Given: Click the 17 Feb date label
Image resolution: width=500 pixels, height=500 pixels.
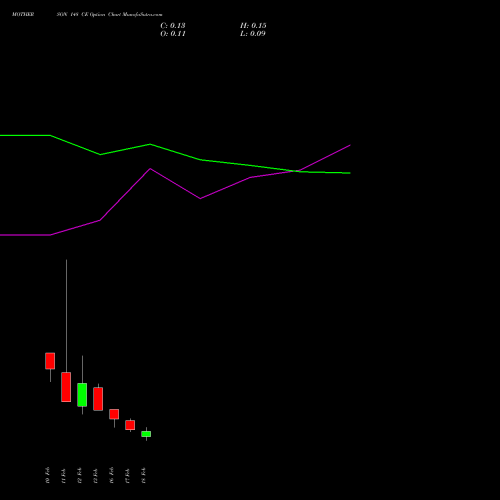Looking at the screenshot, I should tap(127, 475).
